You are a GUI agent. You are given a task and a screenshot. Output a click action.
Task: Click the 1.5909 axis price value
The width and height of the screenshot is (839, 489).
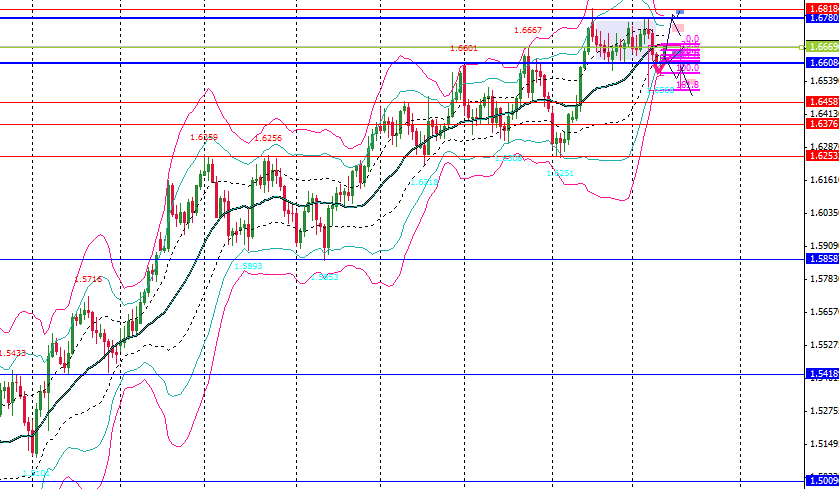824,246
